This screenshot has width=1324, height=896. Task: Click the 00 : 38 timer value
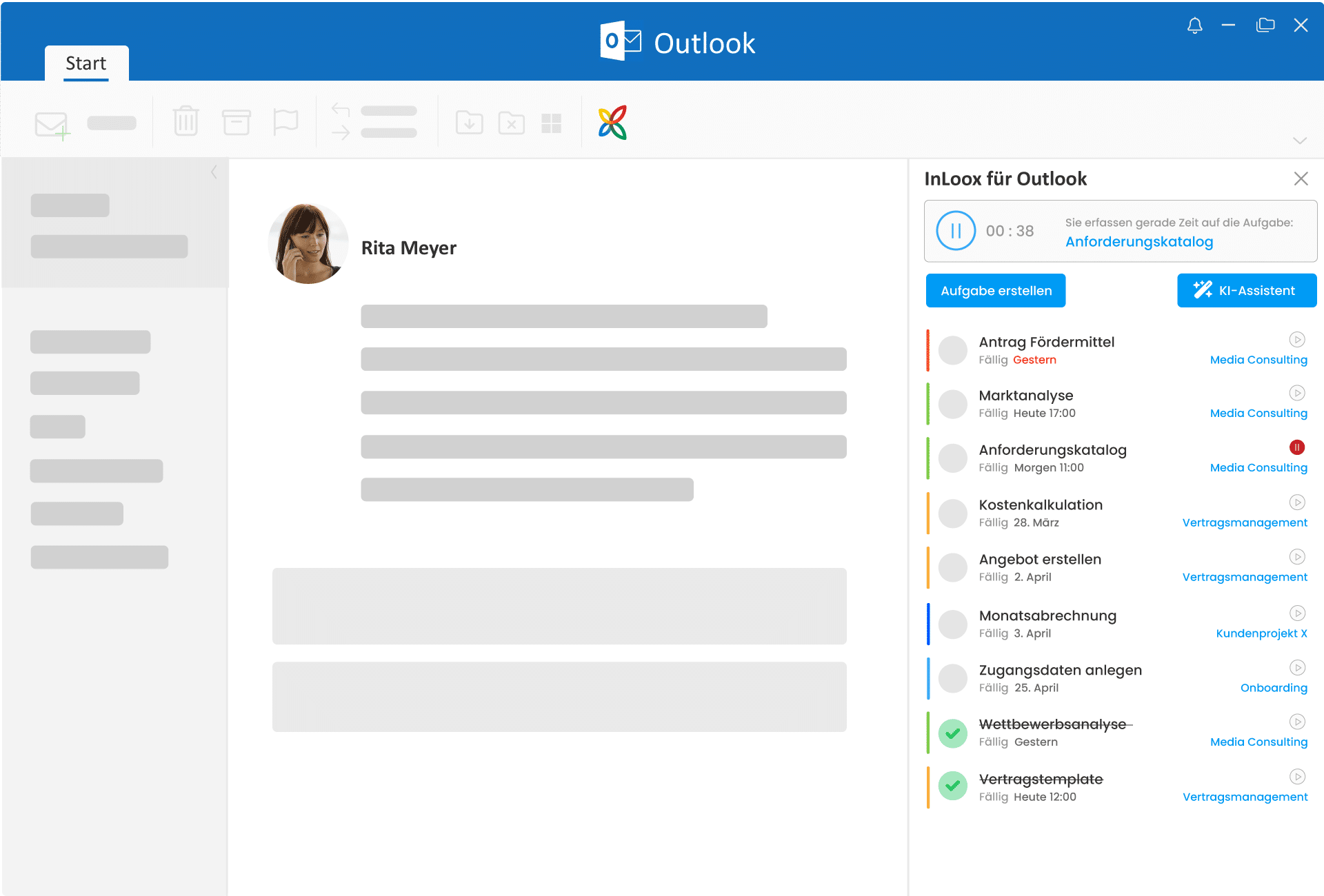click(1010, 231)
